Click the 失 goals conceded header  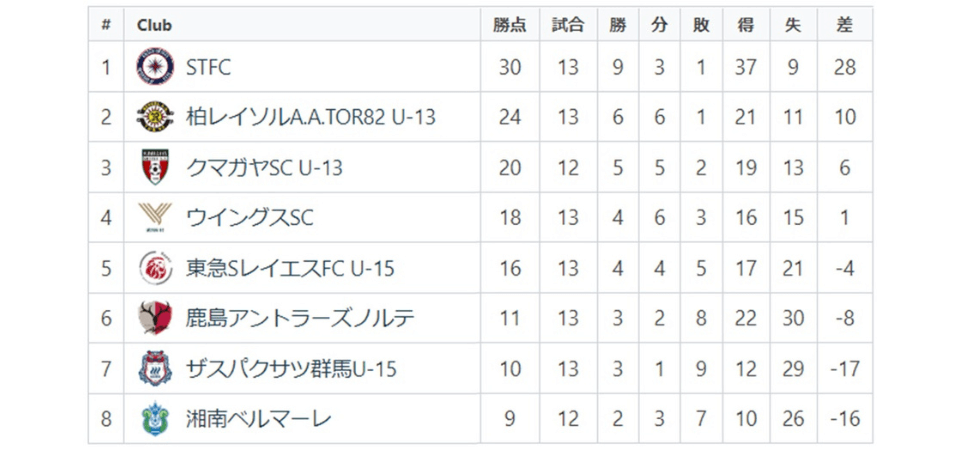[793, 25]
